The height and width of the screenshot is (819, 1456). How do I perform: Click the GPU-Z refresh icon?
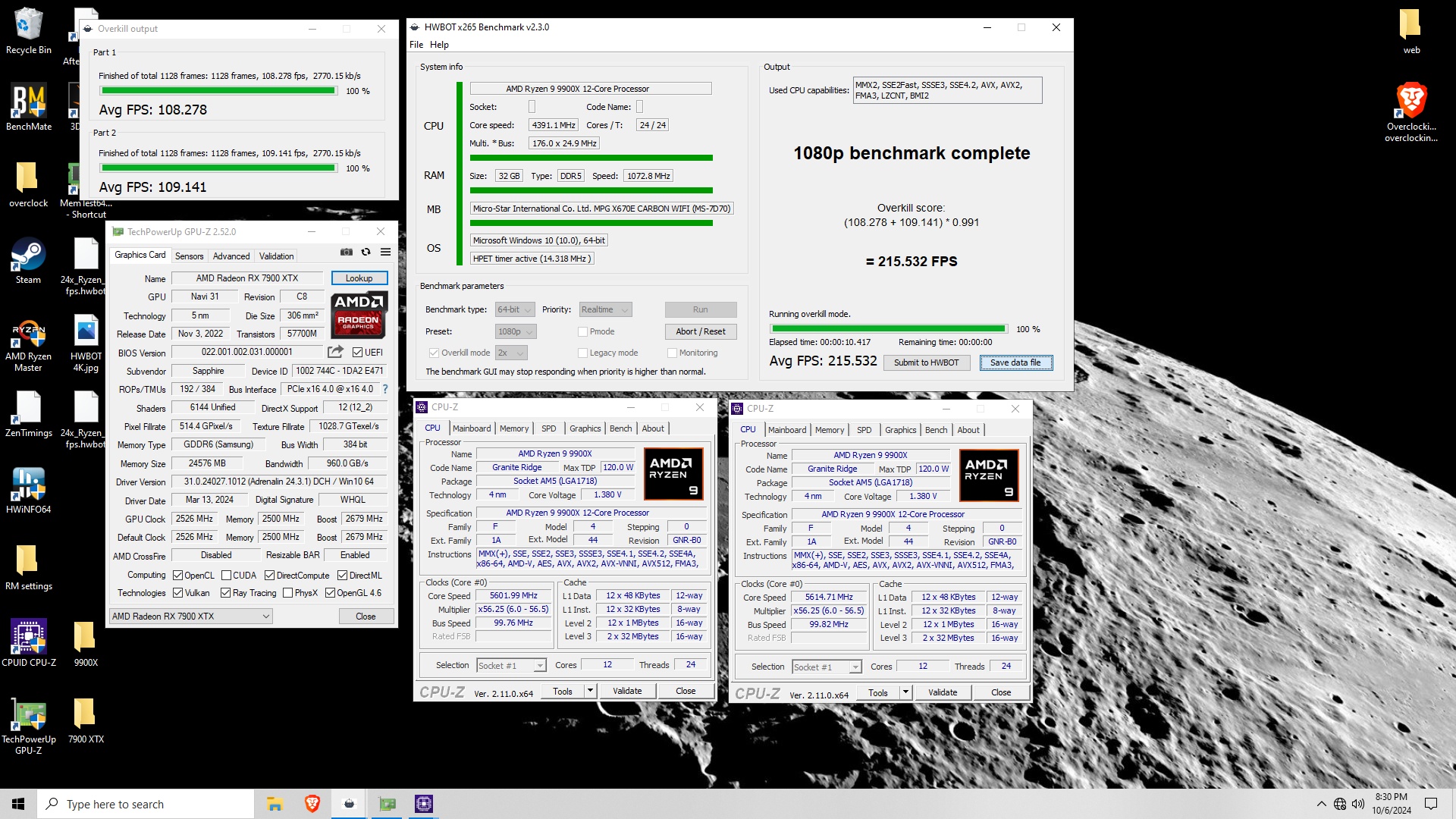tap(366, 253)
